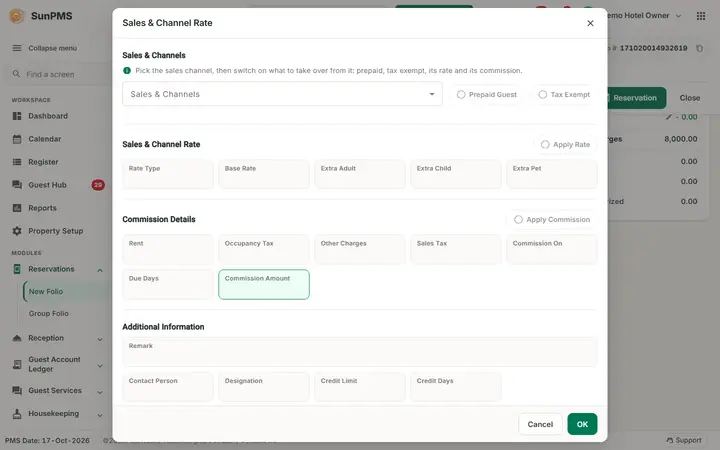720x450 pixels.
Task: Open the apps grid icon in the header
Action: 701,16
